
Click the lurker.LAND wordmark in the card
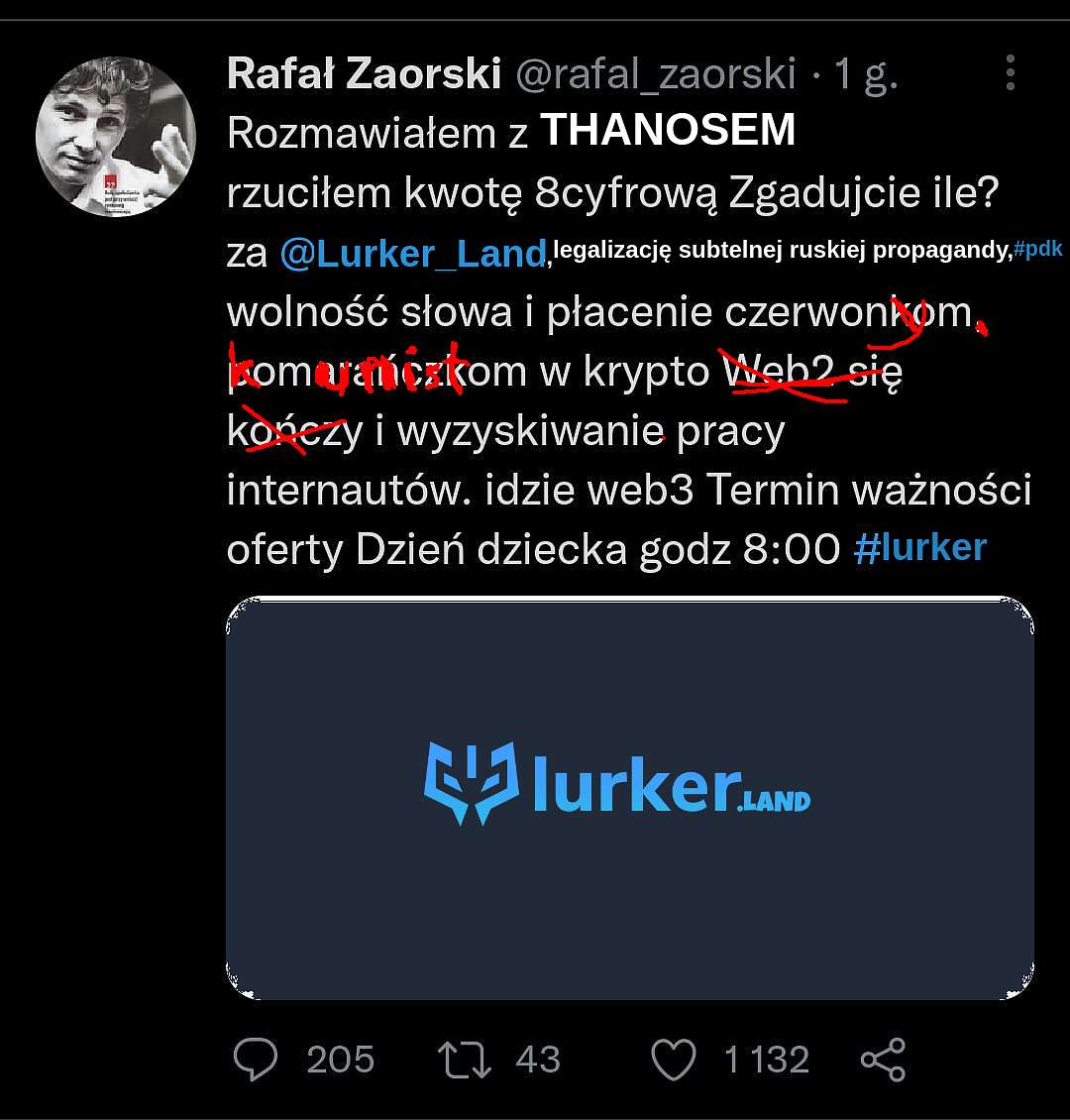pos(672,784)
